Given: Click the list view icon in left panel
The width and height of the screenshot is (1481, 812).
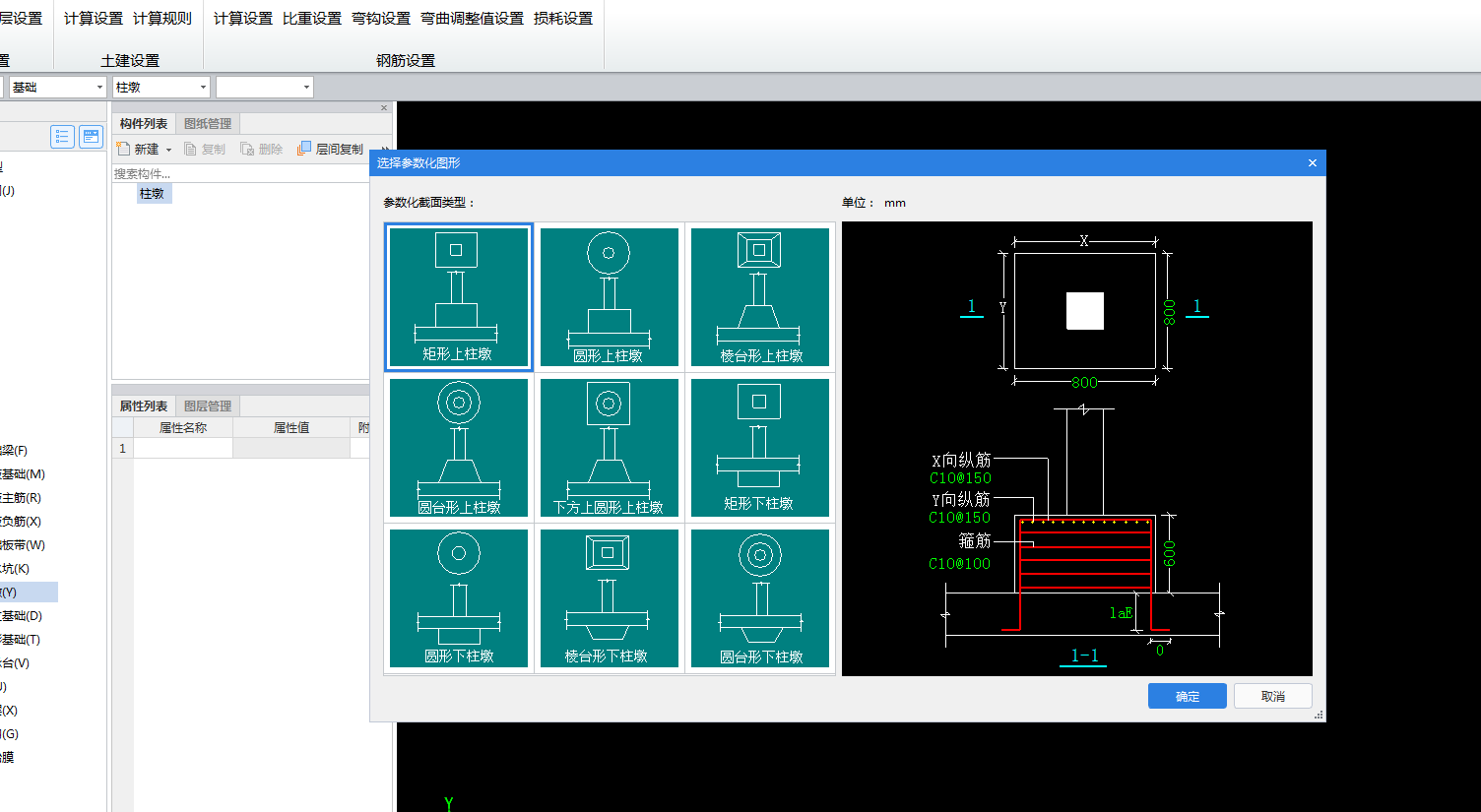Looking at the screenshot, I should coord(62,137).
